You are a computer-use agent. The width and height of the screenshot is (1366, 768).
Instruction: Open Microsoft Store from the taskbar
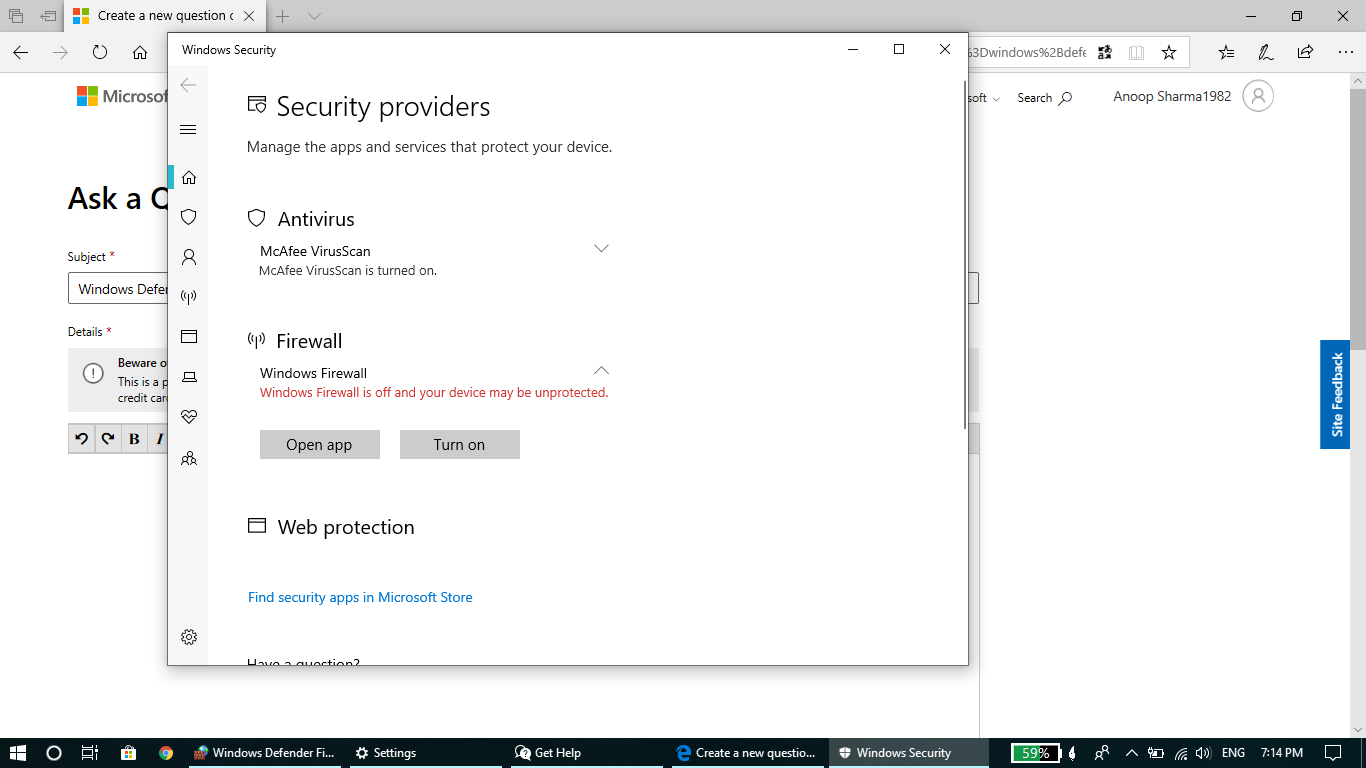[128, 753]
